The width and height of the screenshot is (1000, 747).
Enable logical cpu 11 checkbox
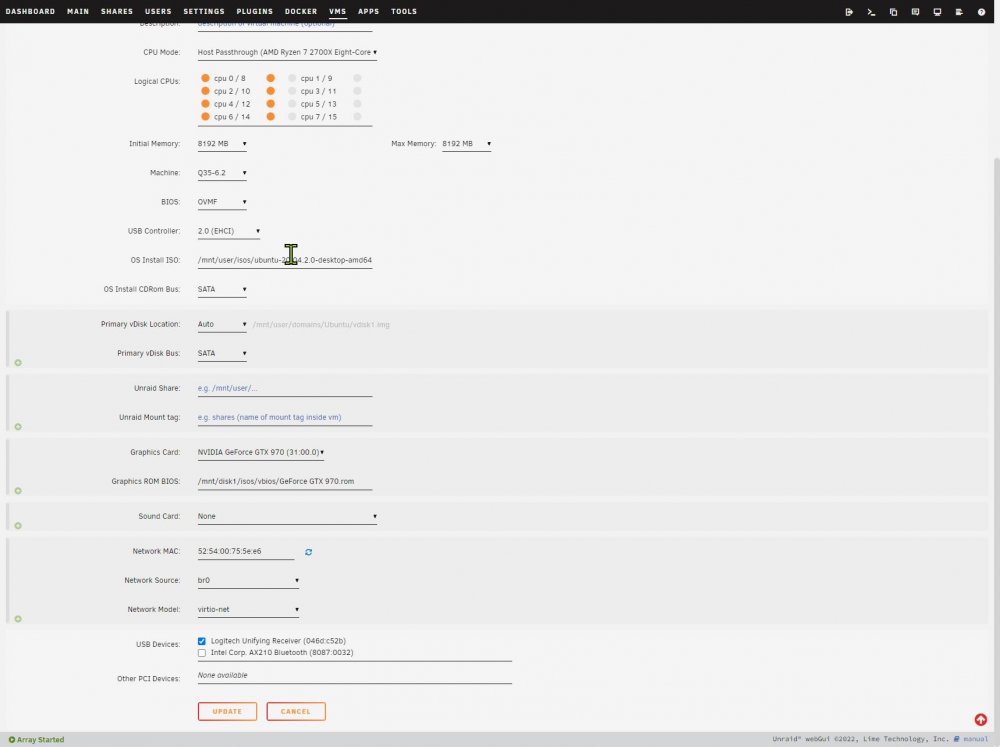pos(357,91)
